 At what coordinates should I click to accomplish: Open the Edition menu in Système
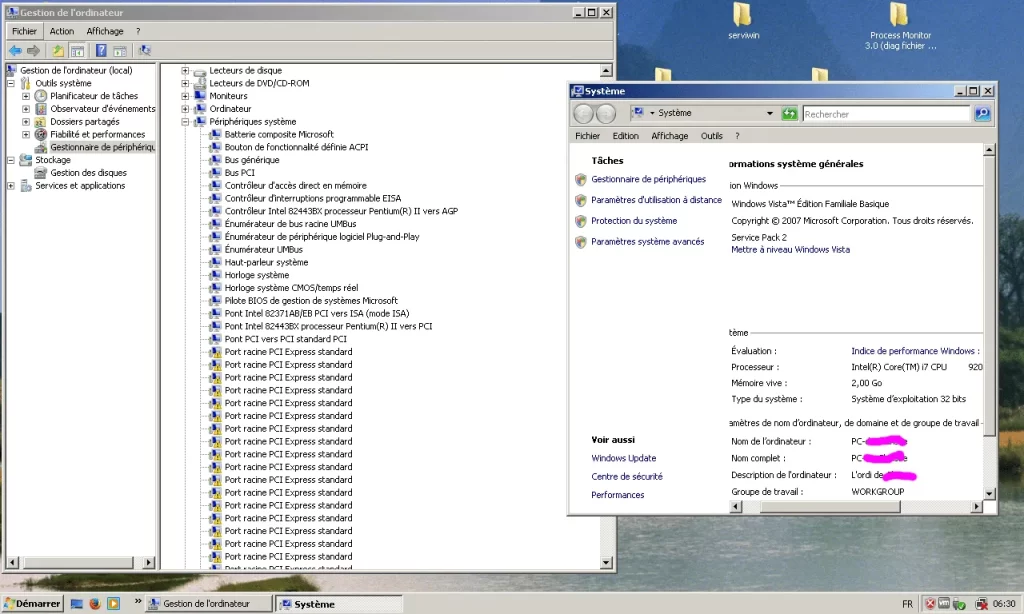point(625,136)
